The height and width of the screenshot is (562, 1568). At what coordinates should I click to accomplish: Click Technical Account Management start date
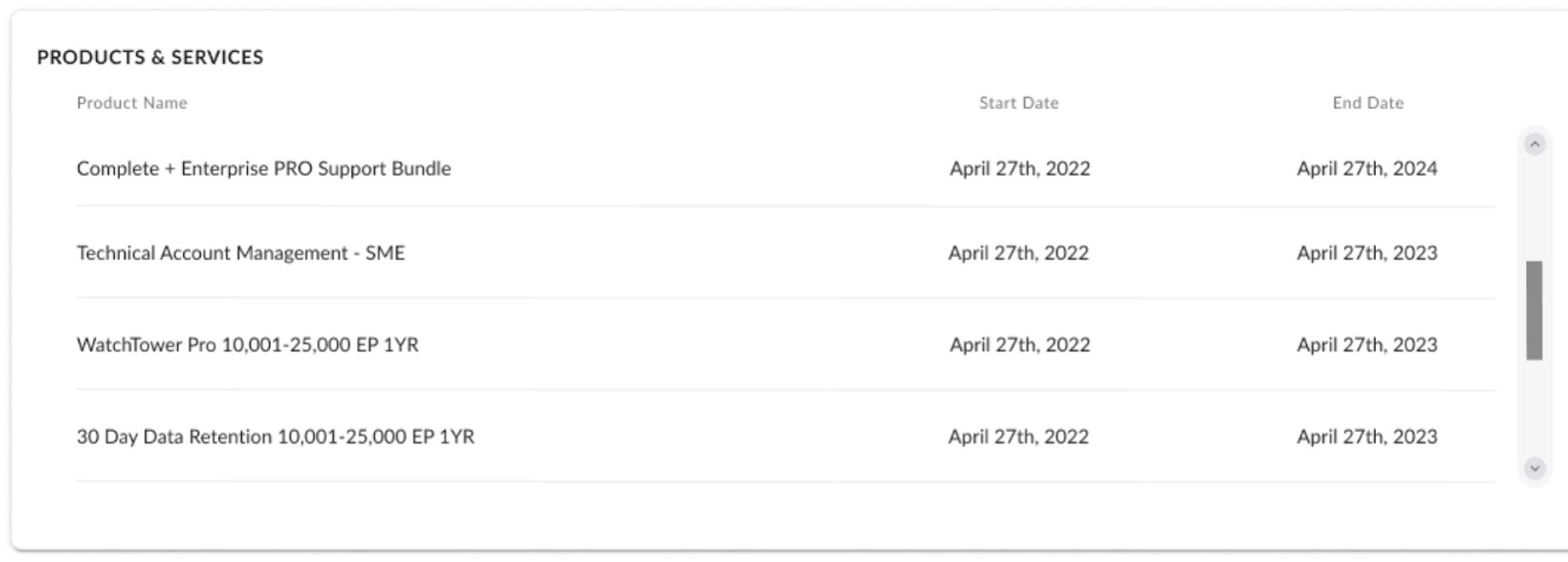point(1019,253)
